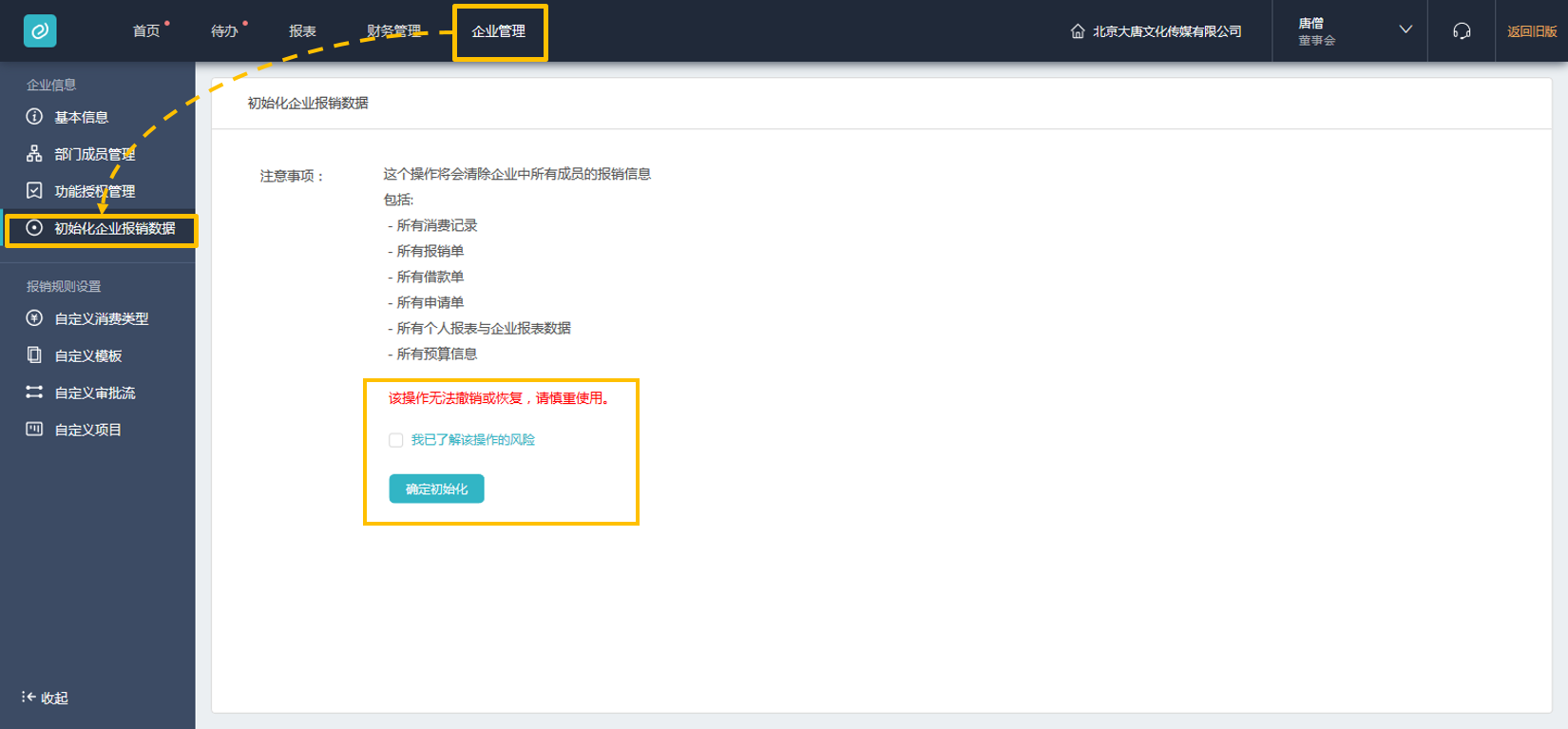Image resolution: width=1568 pixels, height=729 pixels.
Task: Go to the 首页 tab
Action: click(x=146, y=31)
